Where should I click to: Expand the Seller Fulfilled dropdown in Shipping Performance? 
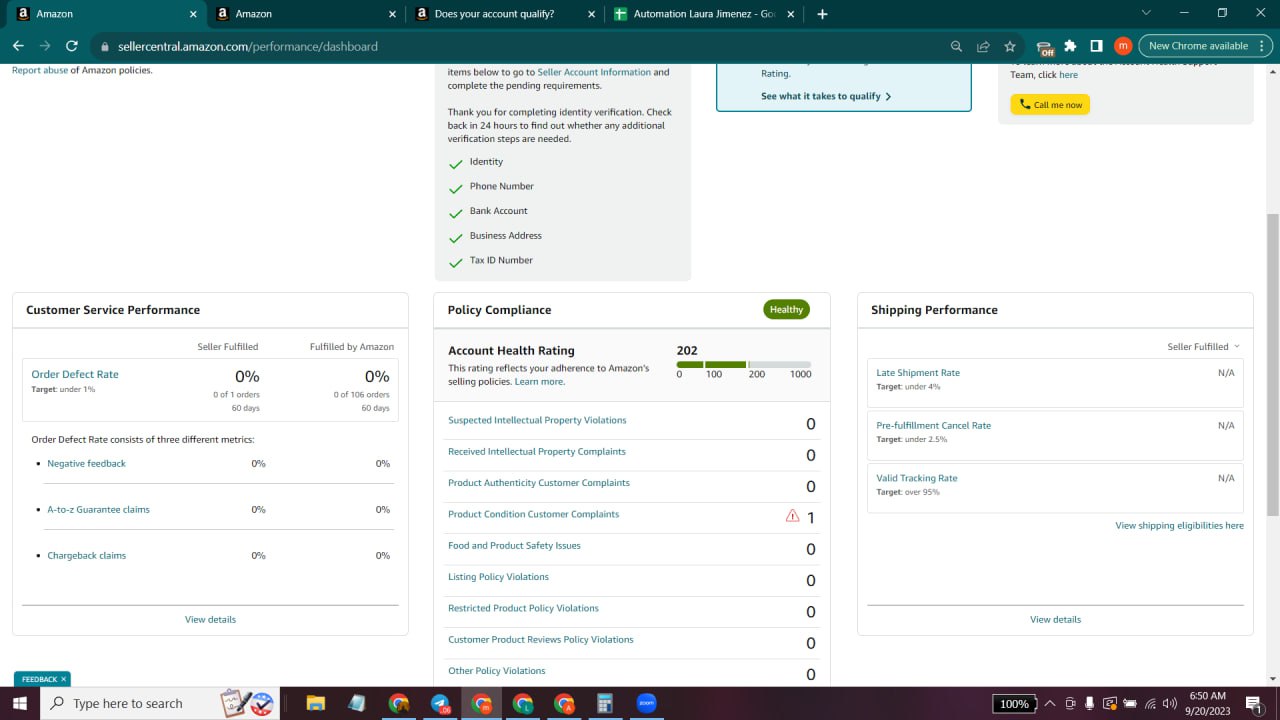pyautogui.click(x=1203, y=347)
